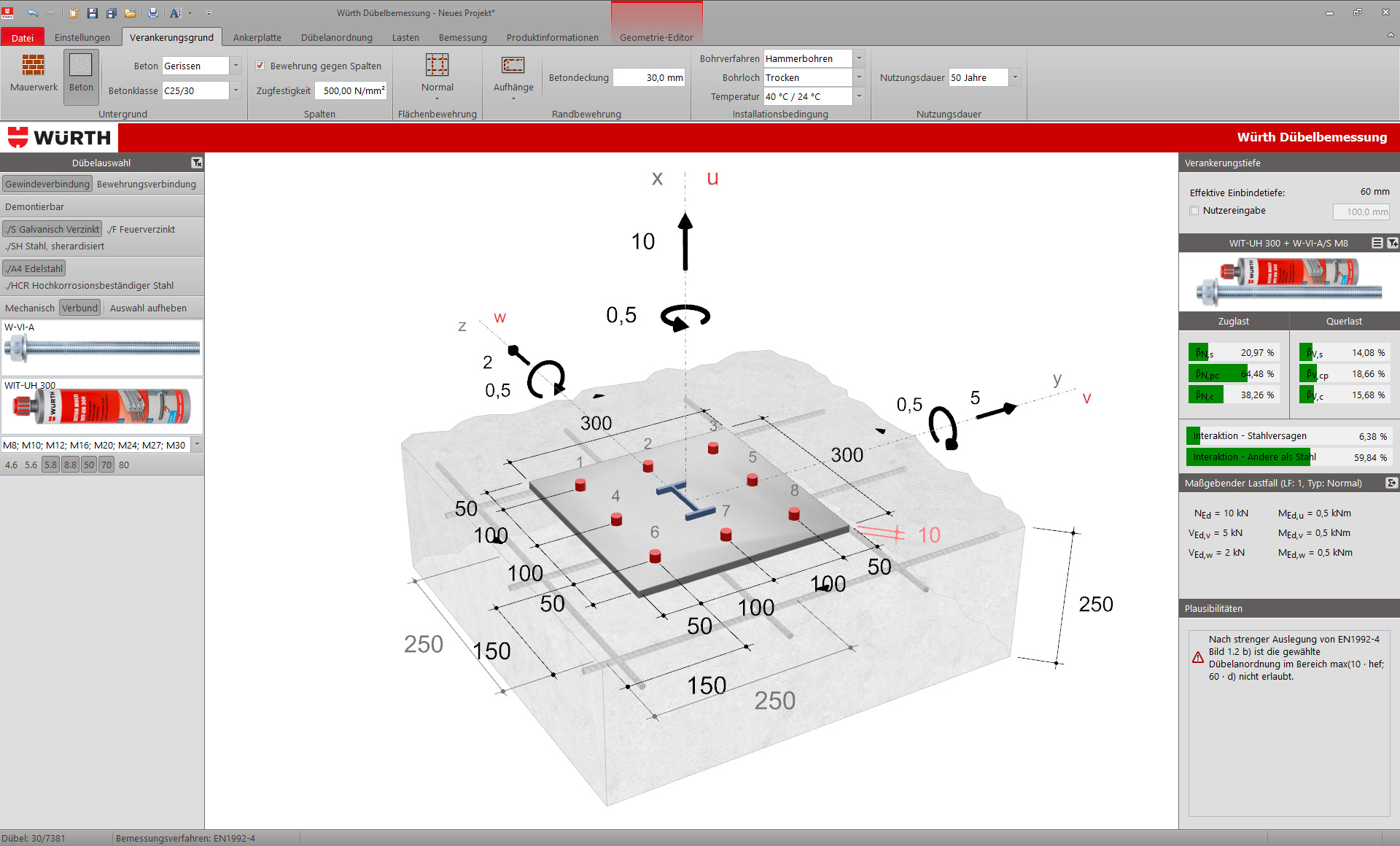The image size is (1400, 846).
Task: Toggle Mechanisch anchor type filter
Action: 30,308
